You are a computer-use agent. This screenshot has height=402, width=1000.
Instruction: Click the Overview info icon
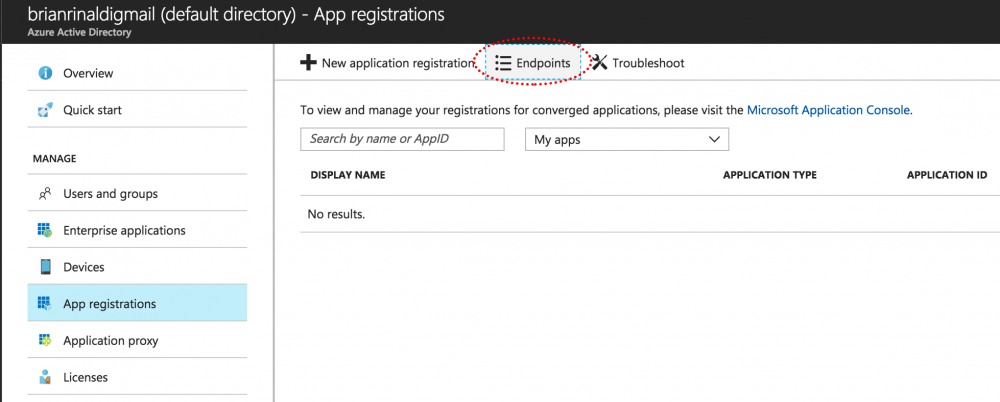click(x=45, y=73)
